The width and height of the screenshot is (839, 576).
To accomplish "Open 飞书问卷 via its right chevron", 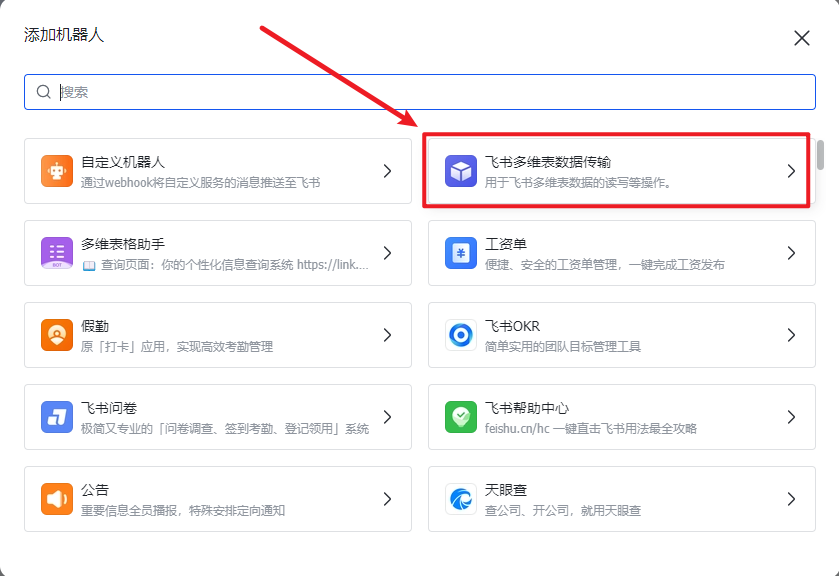I will pyautogui.click(x=387, y=417).
